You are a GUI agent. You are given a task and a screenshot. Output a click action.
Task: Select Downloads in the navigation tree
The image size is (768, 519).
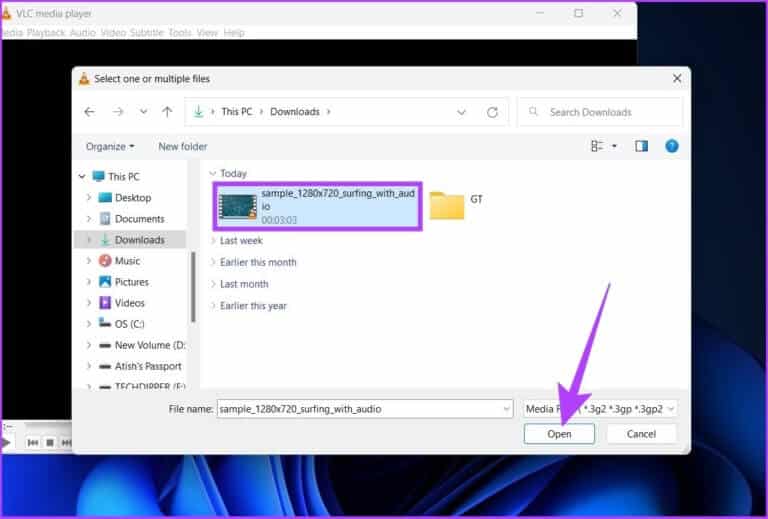[x=139, y=240]
